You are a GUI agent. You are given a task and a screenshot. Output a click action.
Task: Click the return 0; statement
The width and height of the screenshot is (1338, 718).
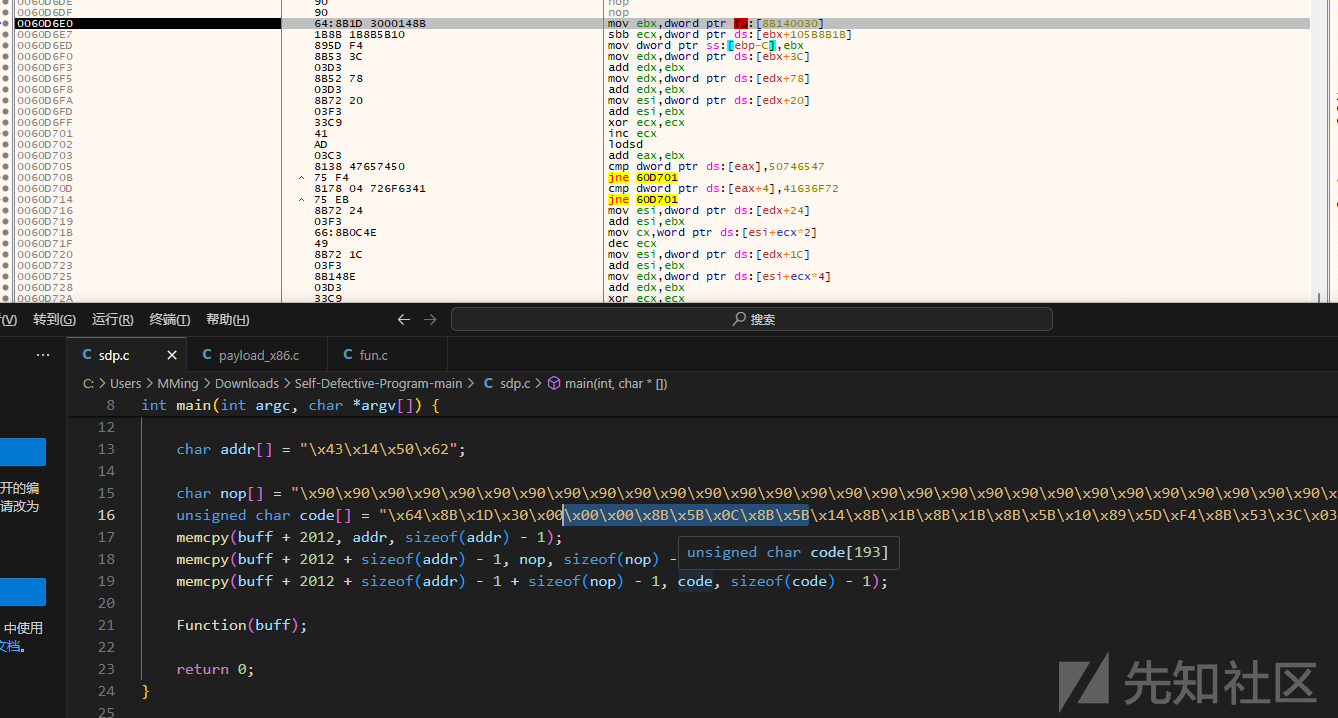[x=215, y=669]
